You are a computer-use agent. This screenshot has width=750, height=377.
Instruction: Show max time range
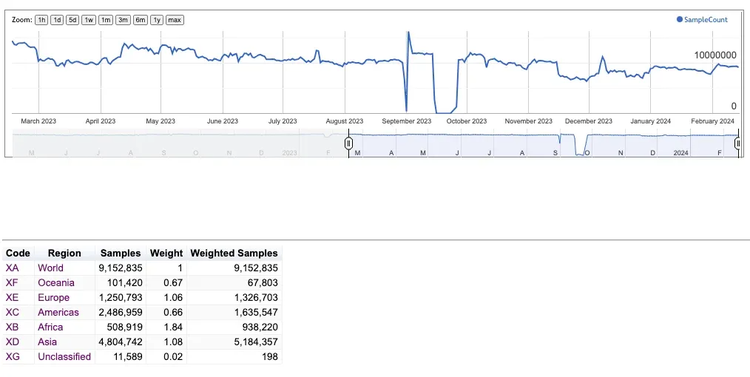coord(175,20)
